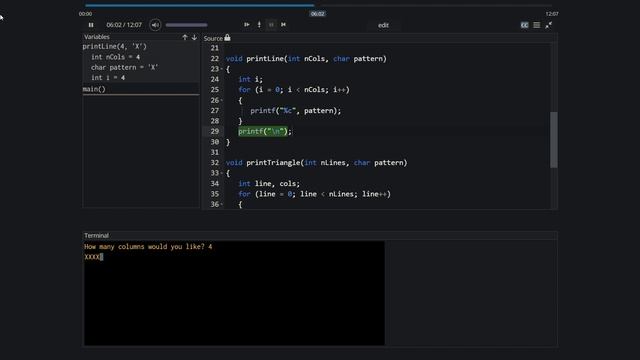Click the greyed-out pause step icon
Screen dimensions: 640x360
[271, 25]
